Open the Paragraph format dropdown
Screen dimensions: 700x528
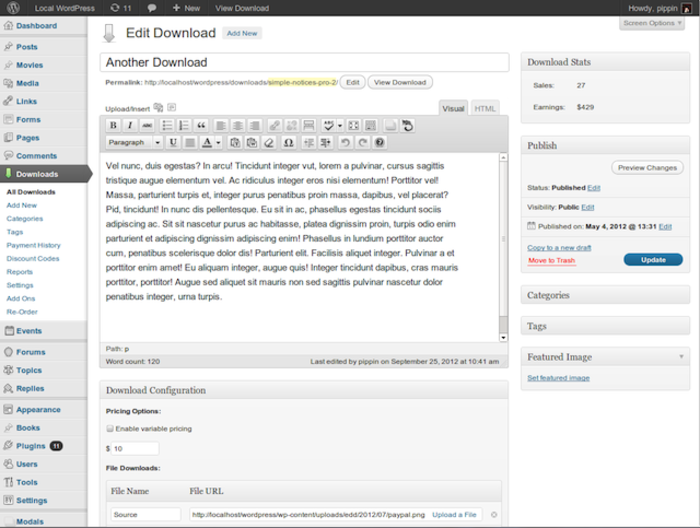coord(133,143)
